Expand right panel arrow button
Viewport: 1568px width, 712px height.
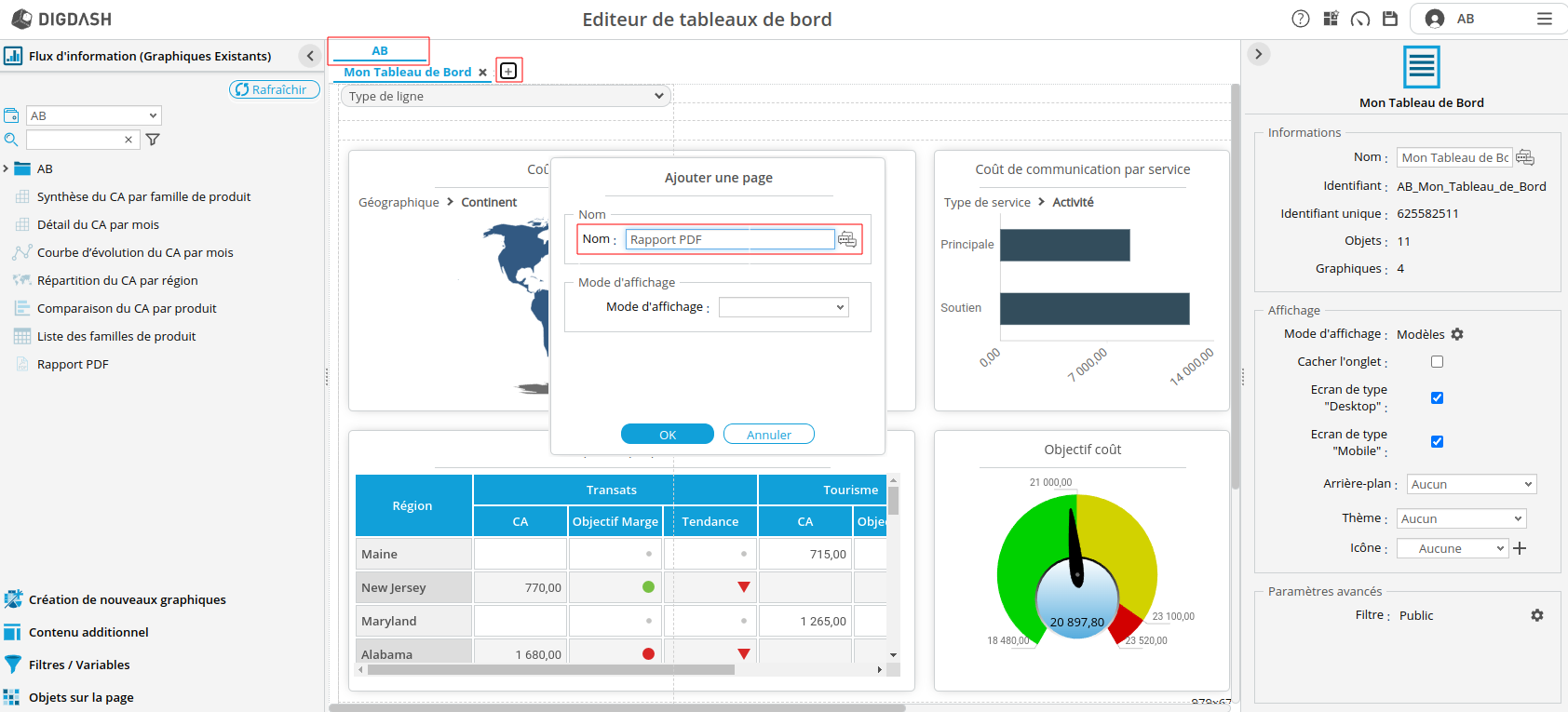tap(1259, 54)
